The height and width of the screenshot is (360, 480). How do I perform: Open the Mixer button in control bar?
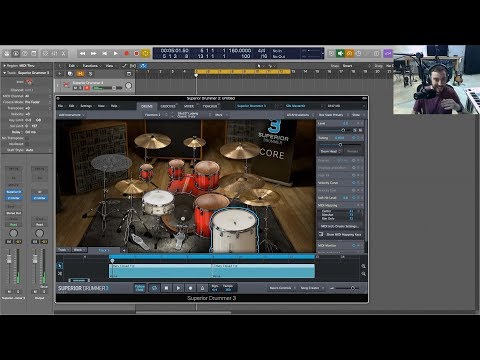(55, 53)
